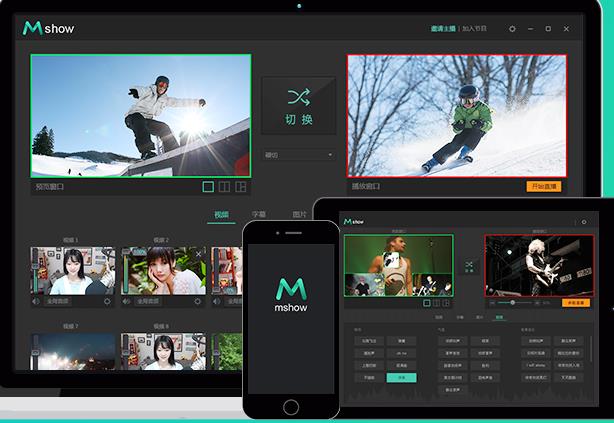Click the 视频 1 source thumbnail
This screenshot has height=423, width=614.
(x=72, y=270)
